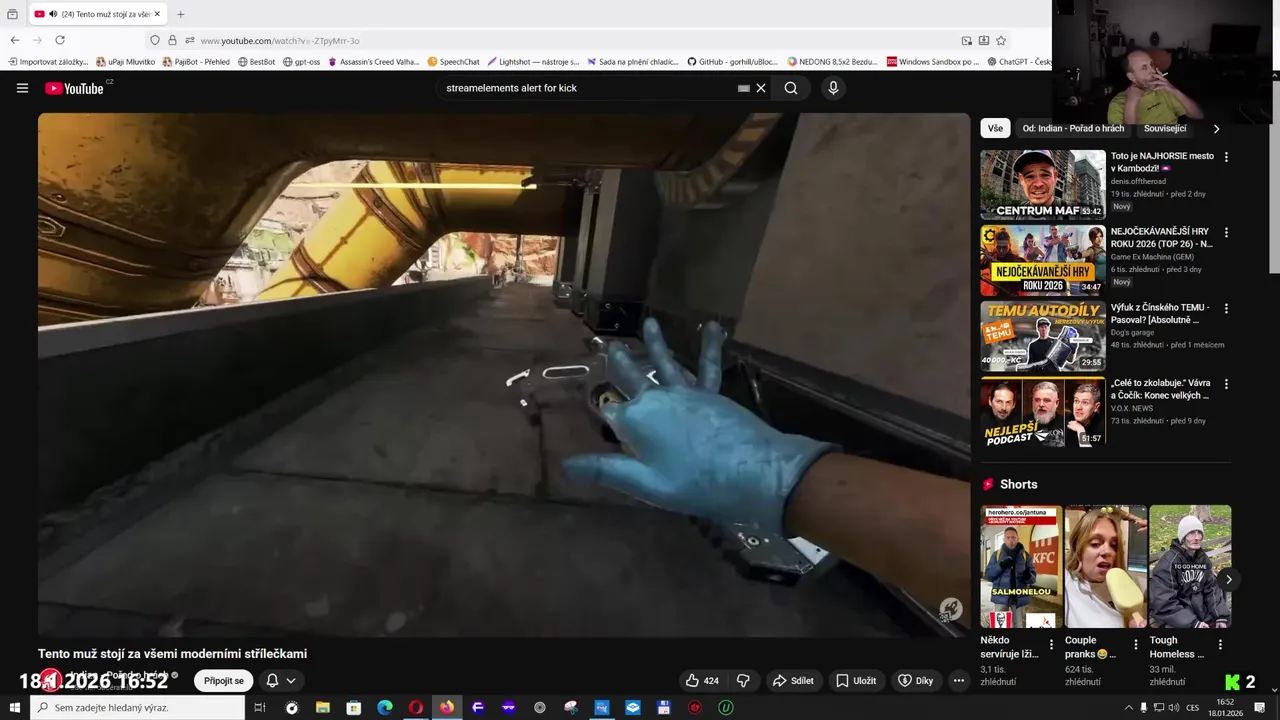Click the V.O.X. NEWS channel name
The height and width of the screenshot is (720, 1280).
[x=1132, y=408]
